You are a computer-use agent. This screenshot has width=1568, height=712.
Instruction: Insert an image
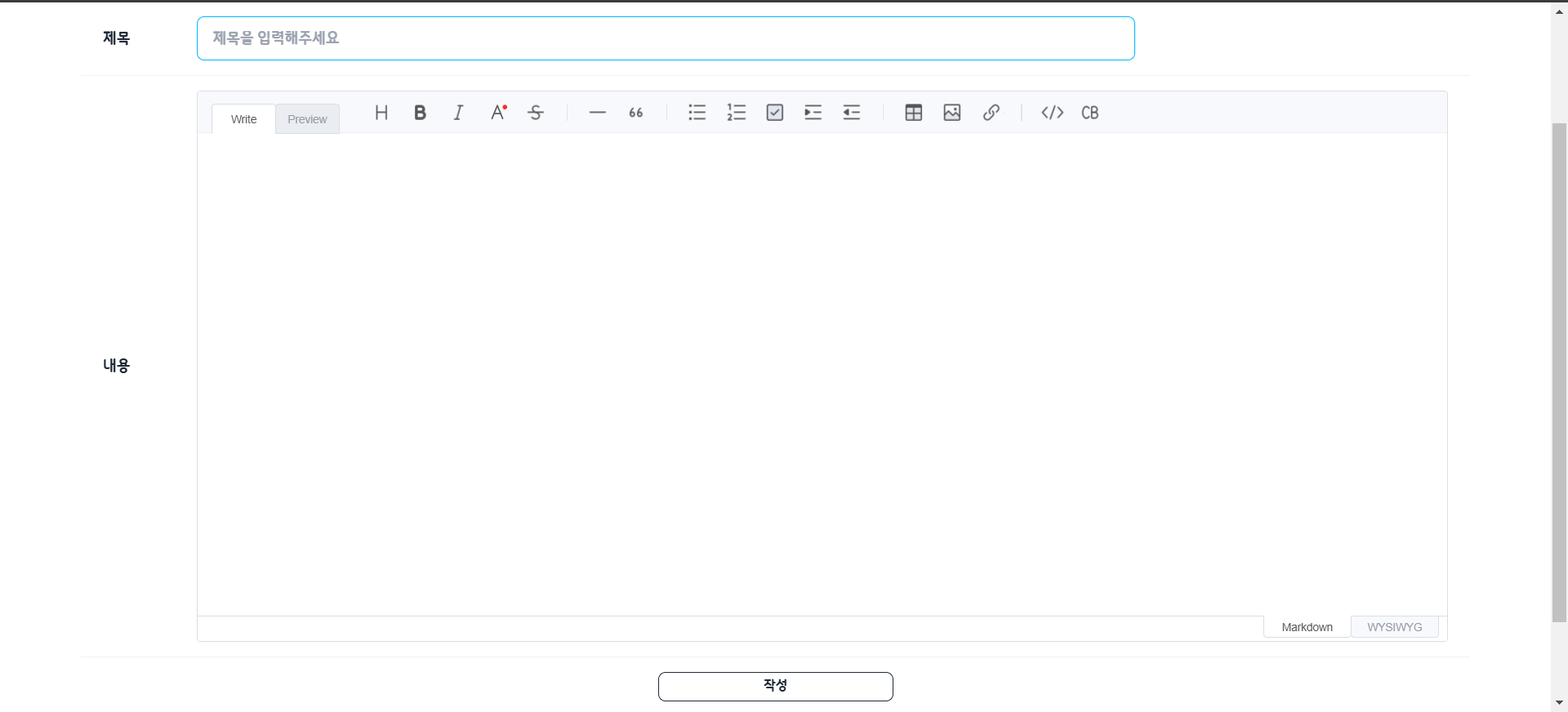pos(952,113)
